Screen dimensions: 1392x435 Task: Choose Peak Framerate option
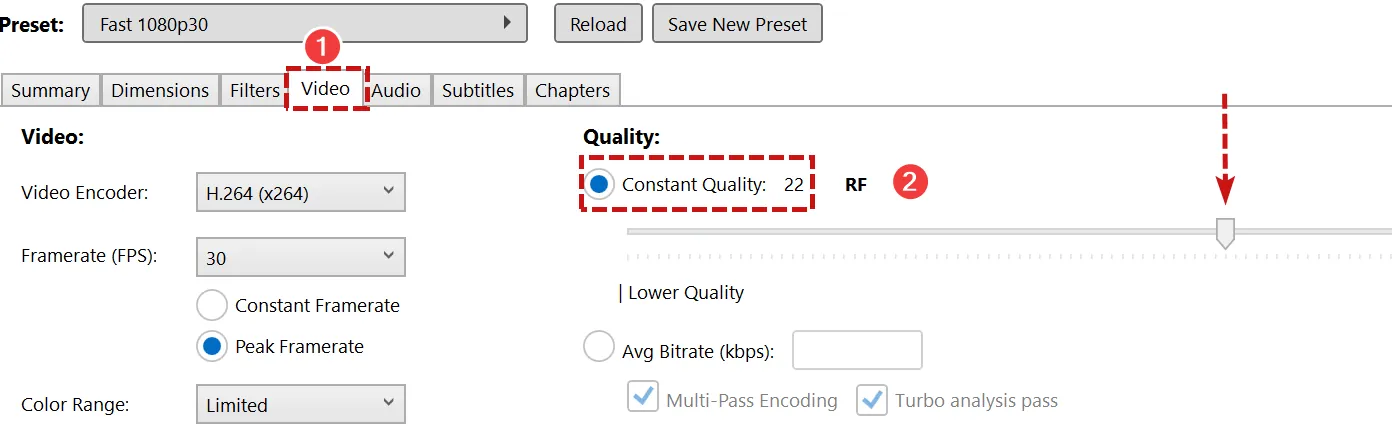click(213, 347)
